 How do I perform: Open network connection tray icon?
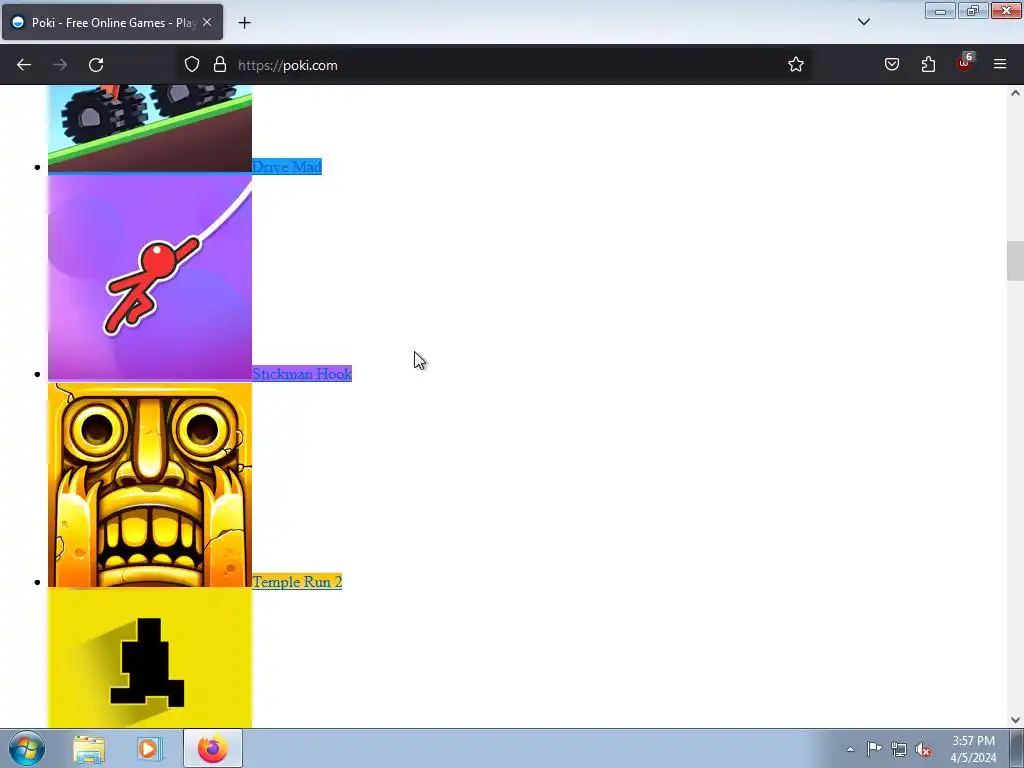pos(899,749)
